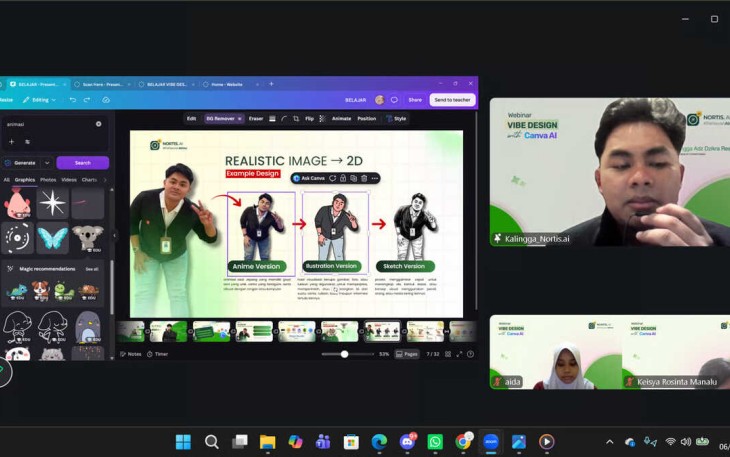Open the help question mark icon

(x=471, y=354)
